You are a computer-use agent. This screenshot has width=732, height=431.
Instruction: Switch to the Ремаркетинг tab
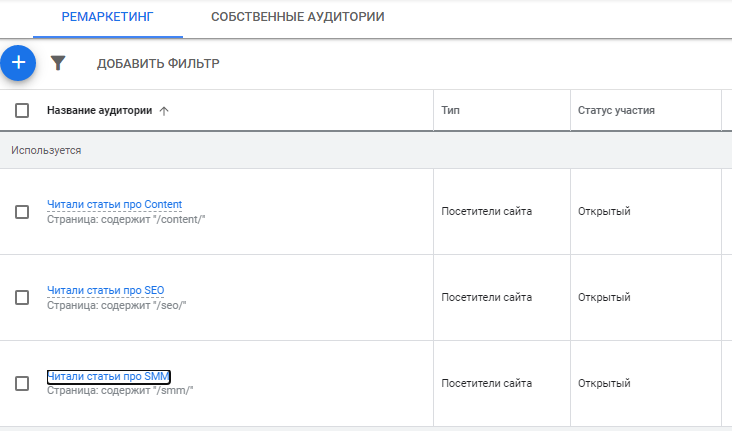coord(108,18)
